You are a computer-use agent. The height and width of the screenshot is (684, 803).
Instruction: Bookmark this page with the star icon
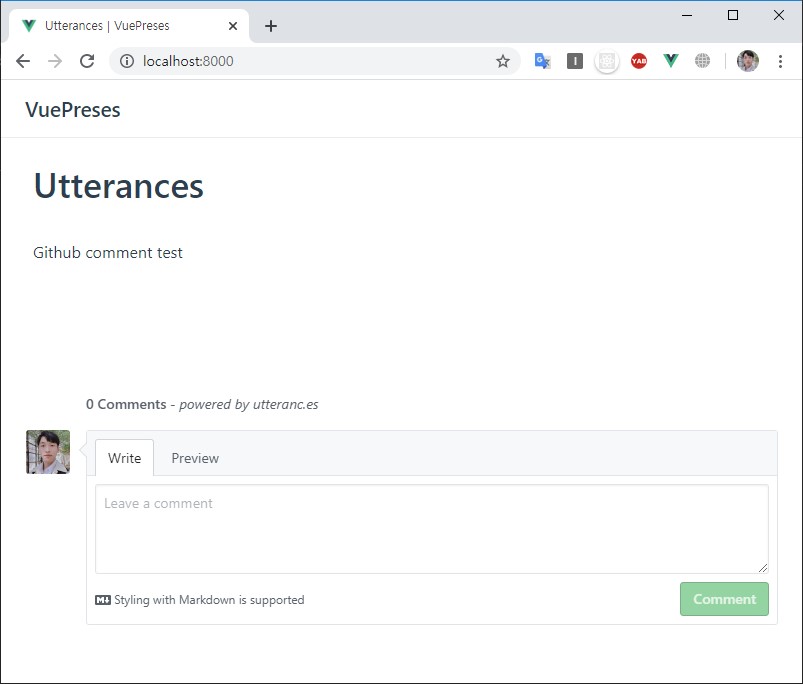click(x=503, y=61)
